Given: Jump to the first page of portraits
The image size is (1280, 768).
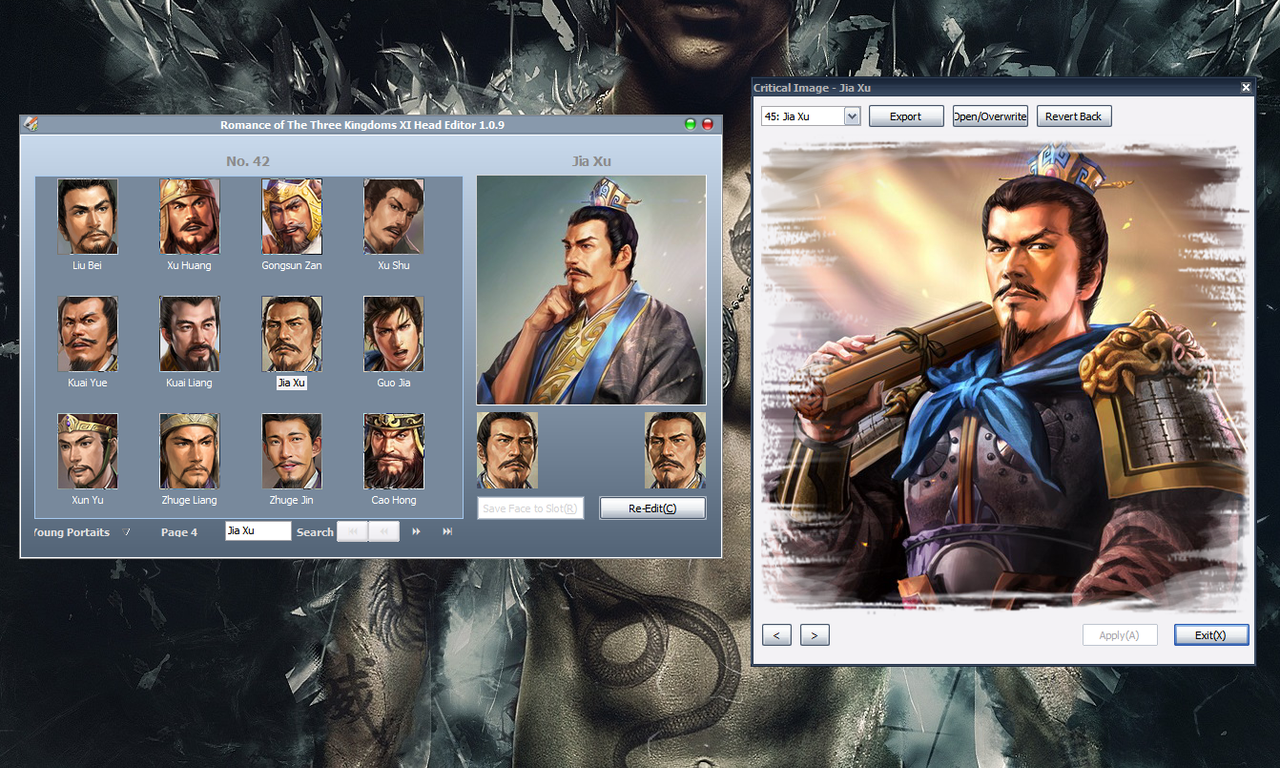Looking at the screenshot, I should [x=352, y=531].
